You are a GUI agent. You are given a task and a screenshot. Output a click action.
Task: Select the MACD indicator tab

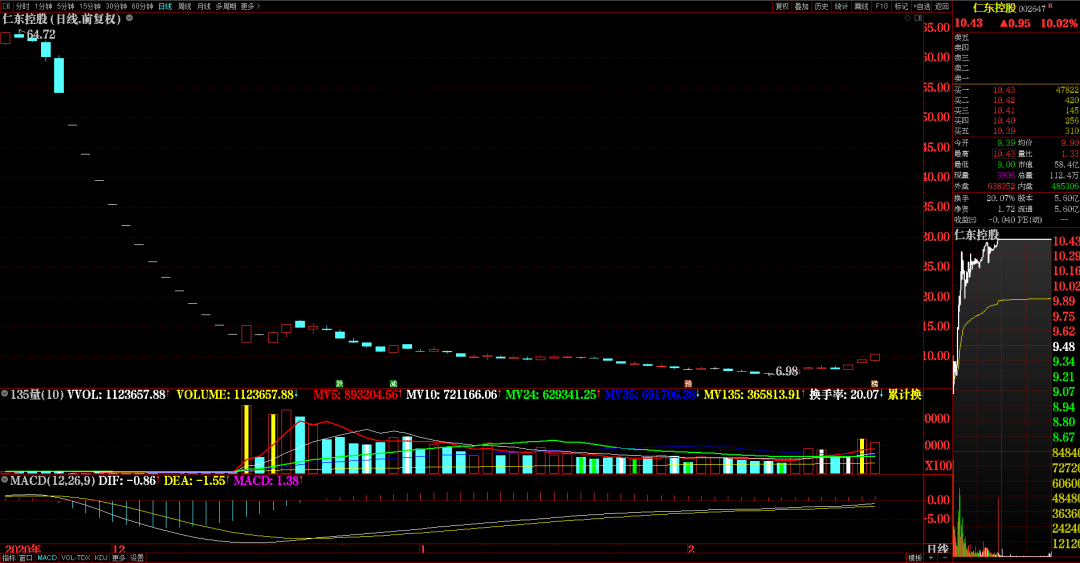[x=47, y=558]
